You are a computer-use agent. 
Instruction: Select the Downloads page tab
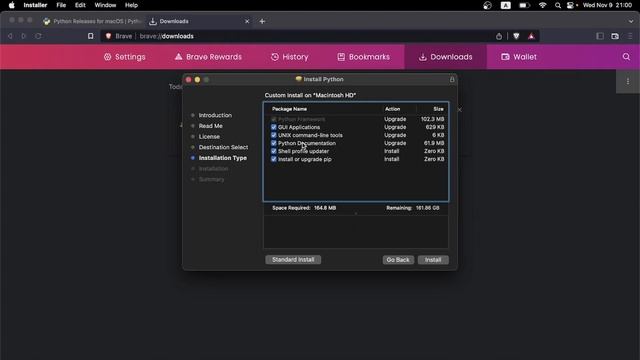pyautogui.click(x=446, y=57)
